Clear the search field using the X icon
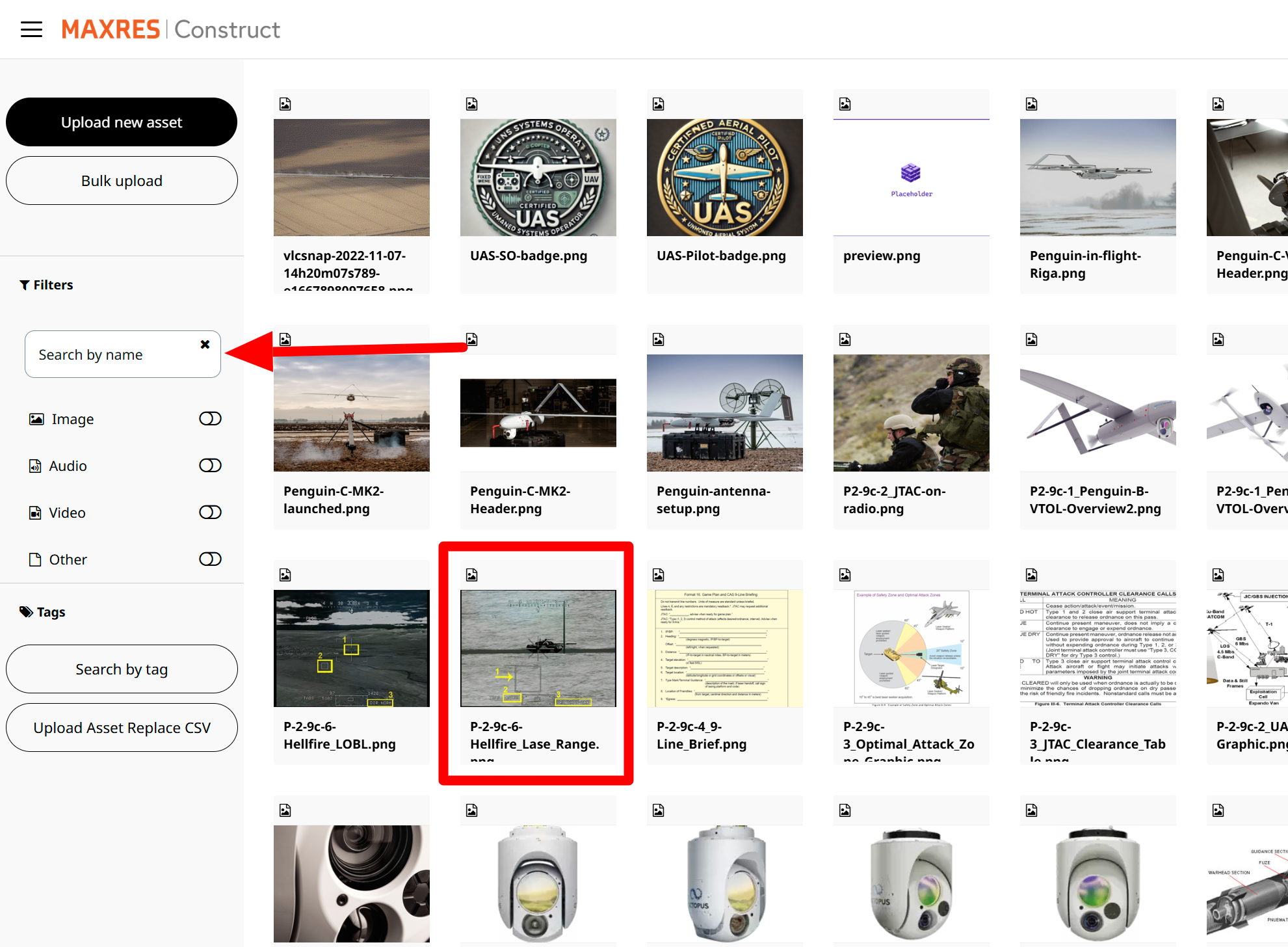Image resolution: width=1288 pixels, height=947 pixels. (205, 344)
